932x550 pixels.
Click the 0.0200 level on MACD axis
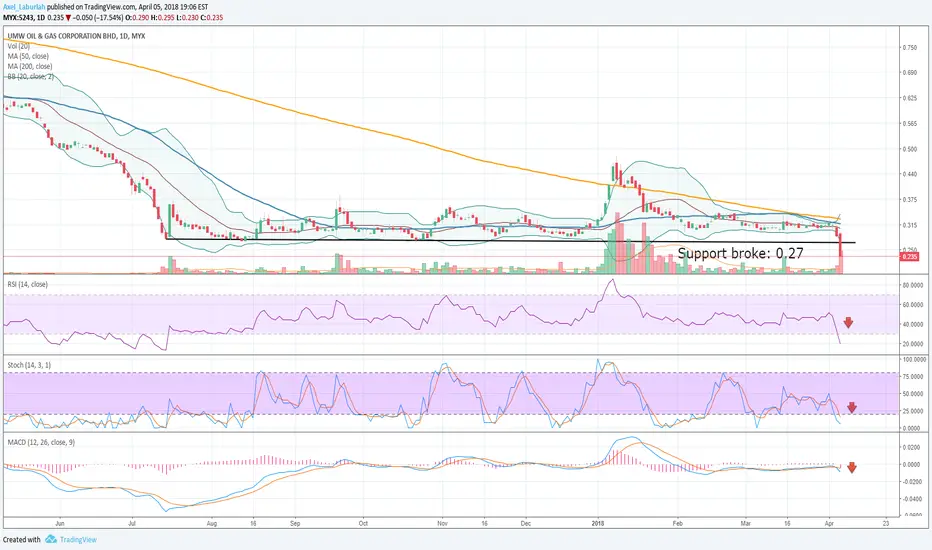point(912,447)
